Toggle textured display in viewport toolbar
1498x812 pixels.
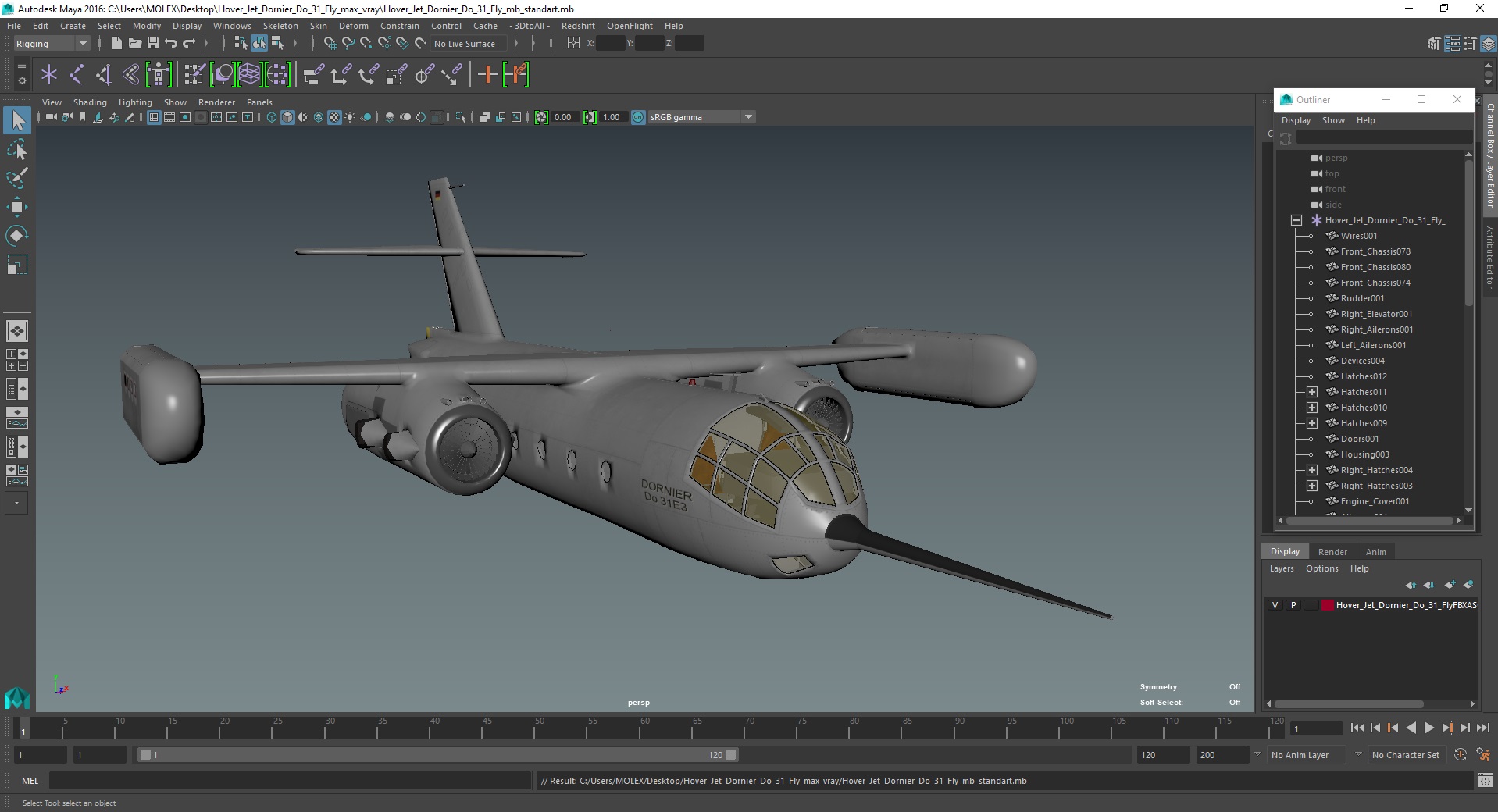[334, 117]
